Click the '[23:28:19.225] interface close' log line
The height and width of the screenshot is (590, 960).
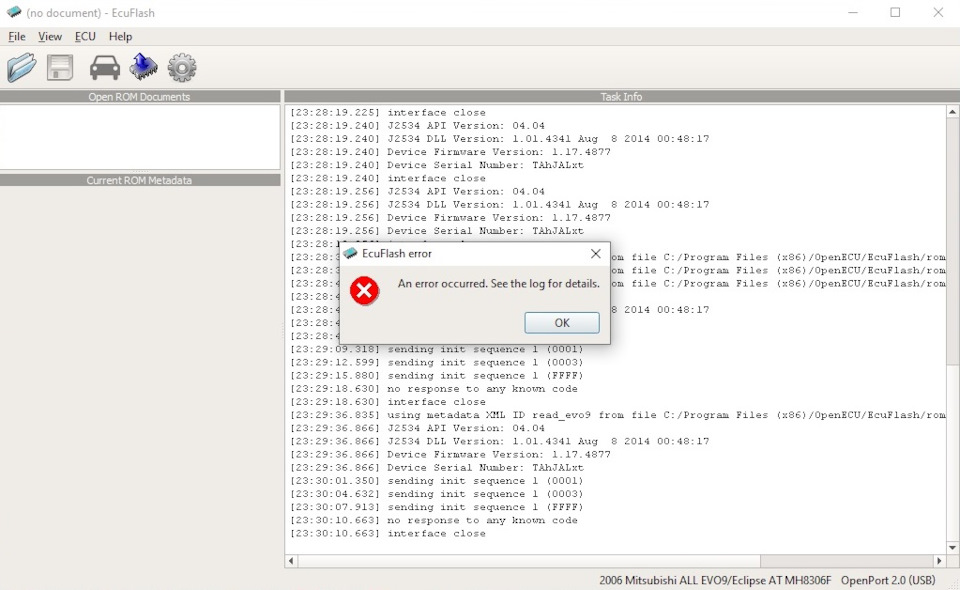tap(388, 113)
